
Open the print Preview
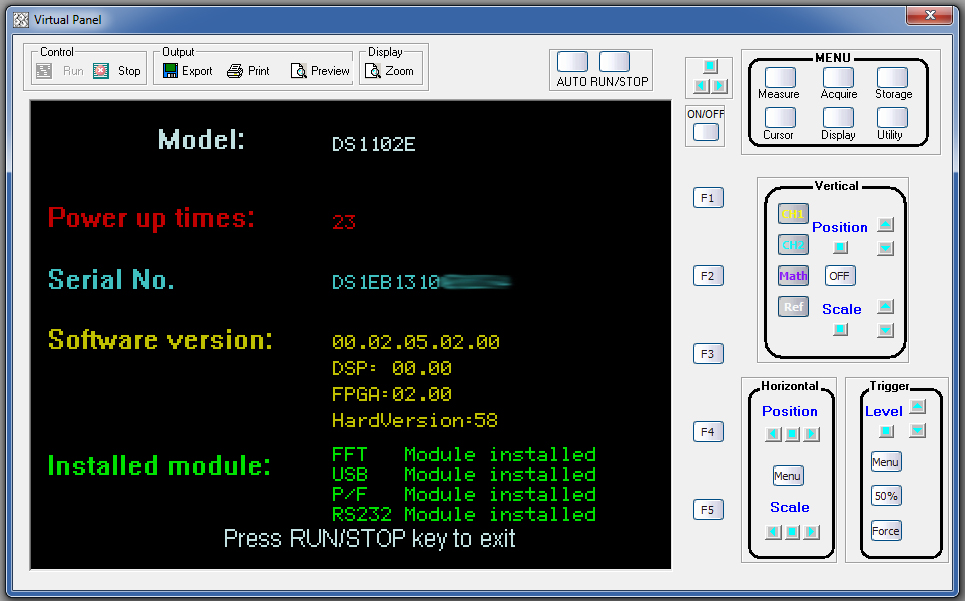pyautogui.click(x=320, y=71)
